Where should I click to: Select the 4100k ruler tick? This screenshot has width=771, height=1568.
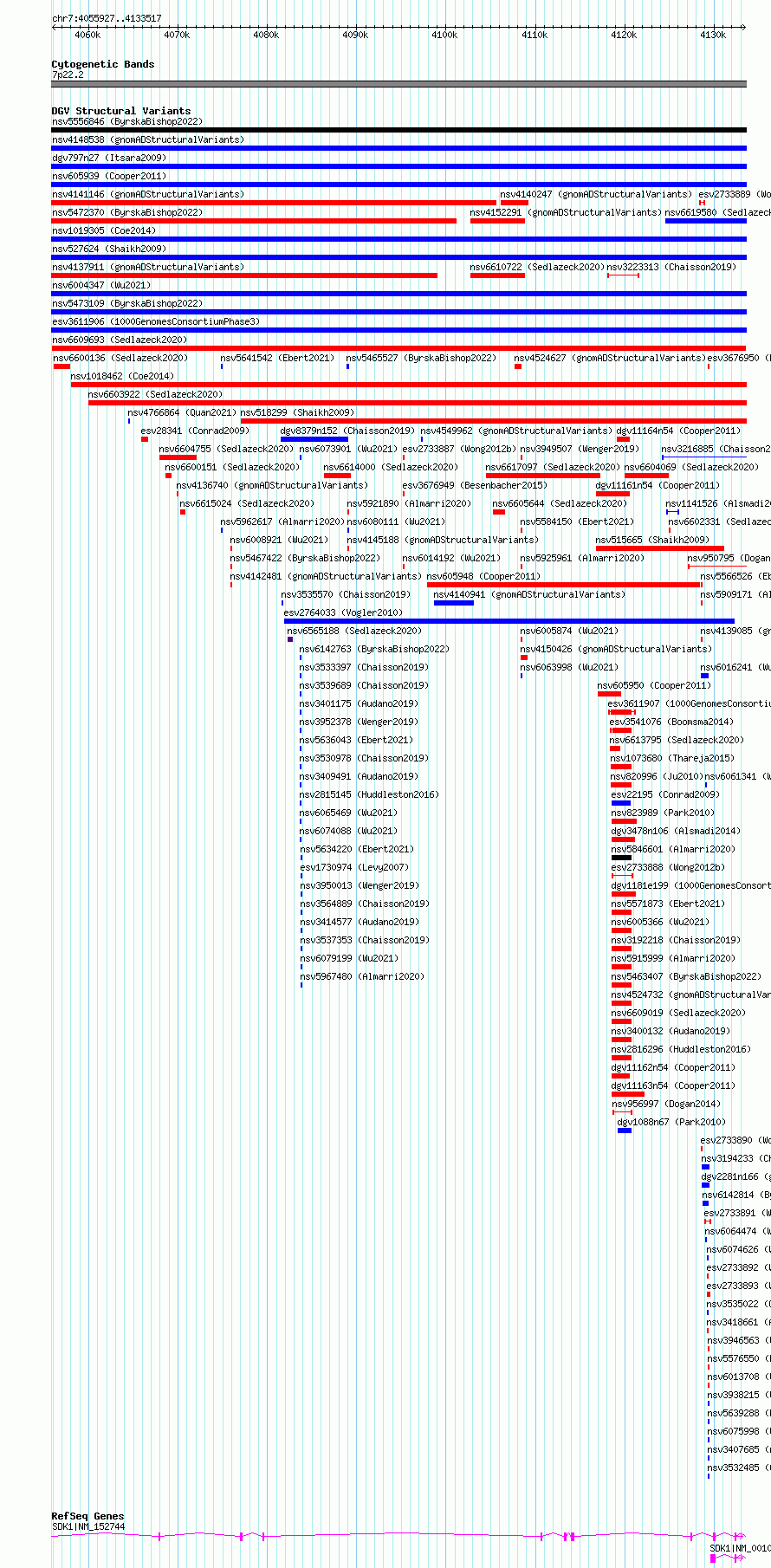(x=444, y=35)
